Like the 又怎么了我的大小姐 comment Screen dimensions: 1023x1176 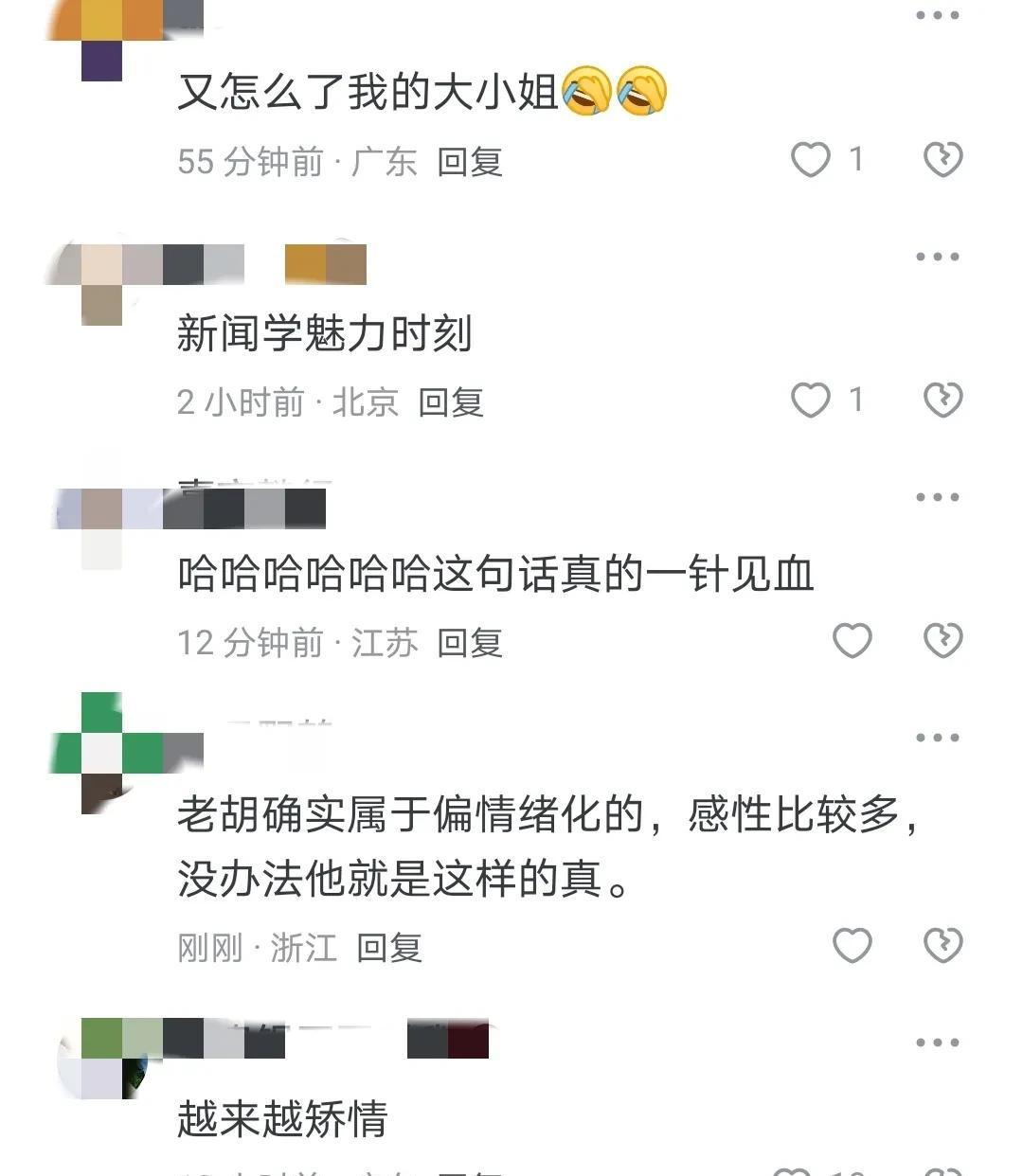[x=811, y=159]
